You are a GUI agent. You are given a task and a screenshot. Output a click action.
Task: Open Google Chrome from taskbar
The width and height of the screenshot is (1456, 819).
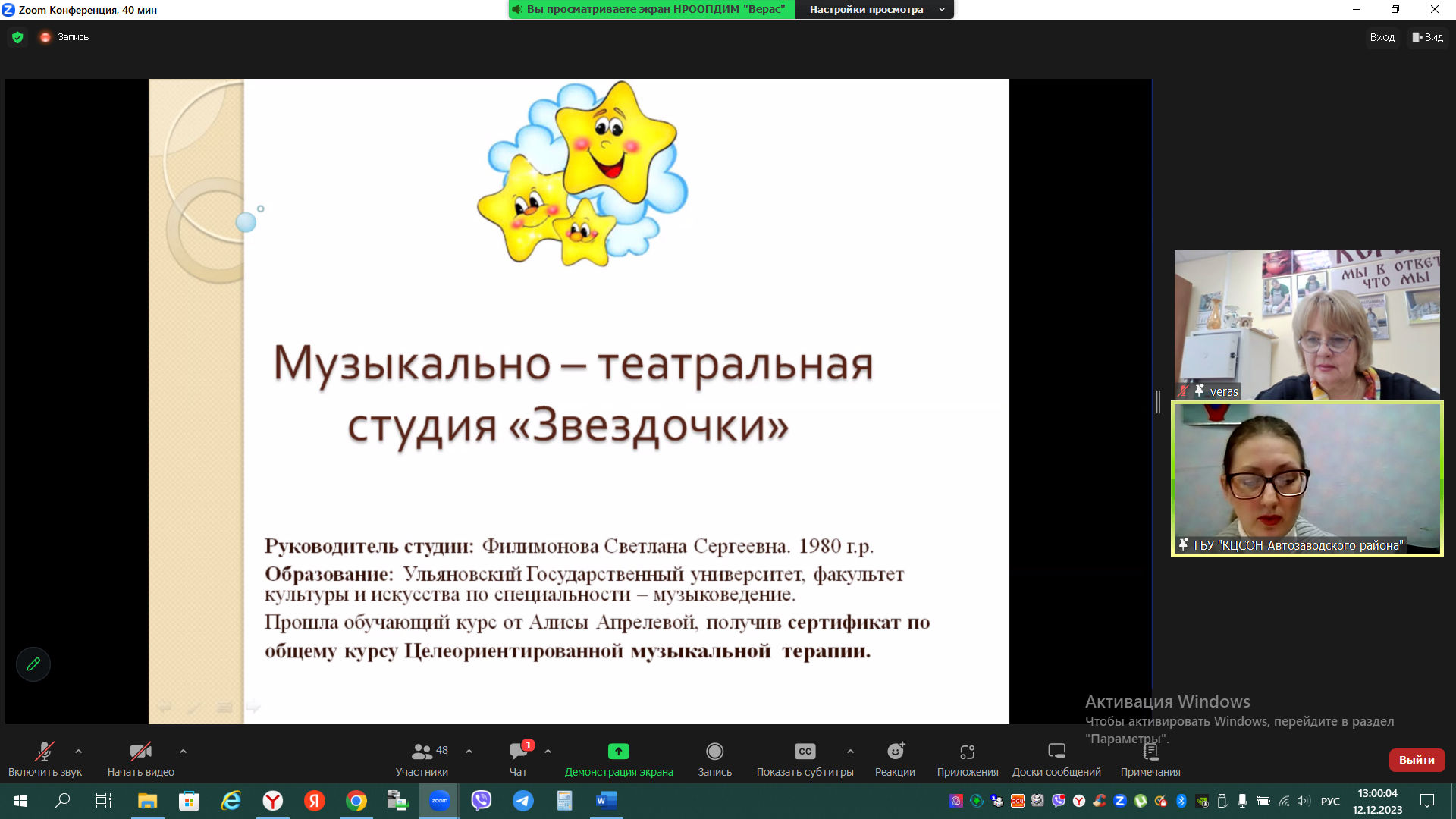(356, 801)
